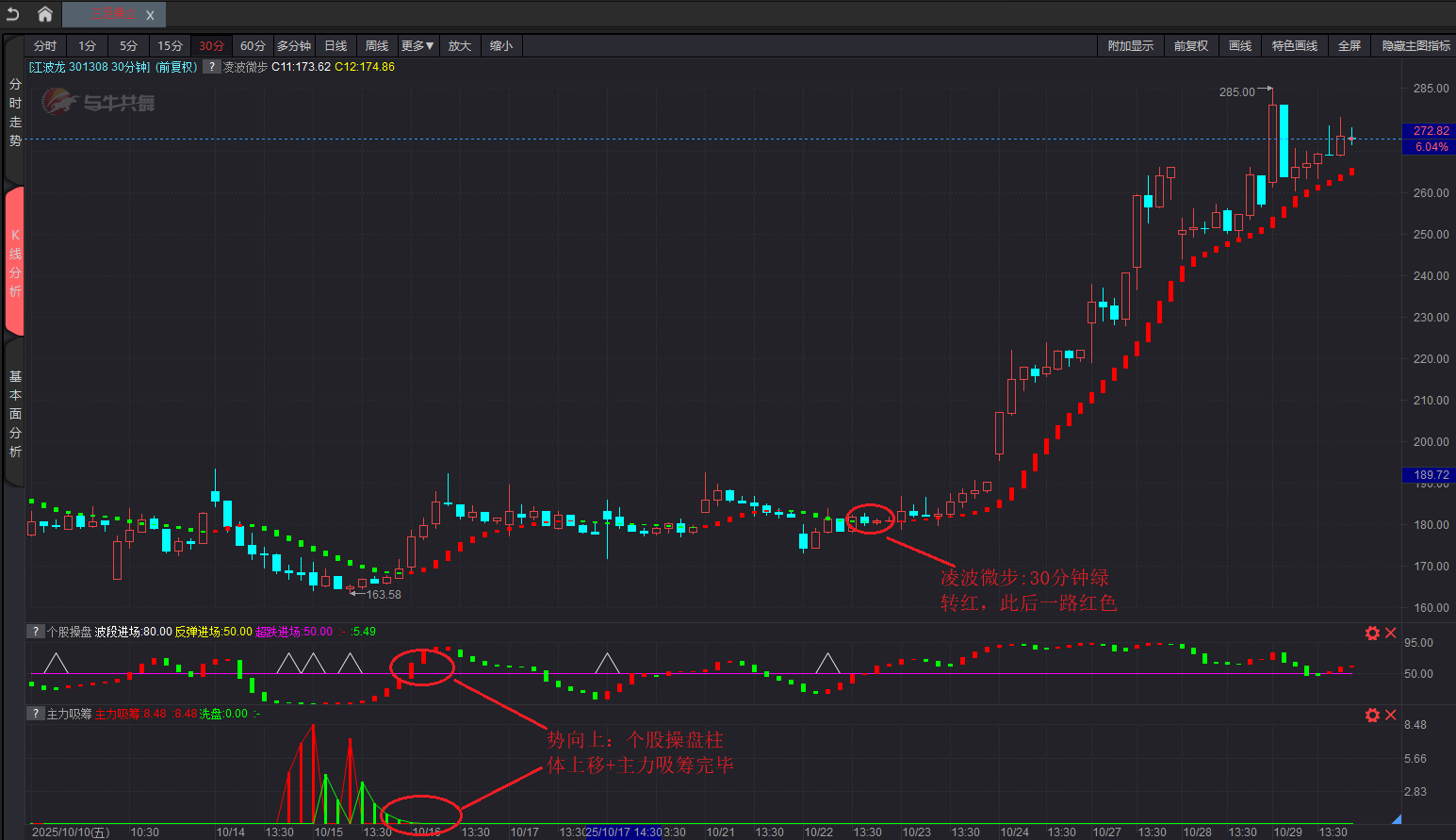Open the 多分钟 period selector

pos(294,46)
